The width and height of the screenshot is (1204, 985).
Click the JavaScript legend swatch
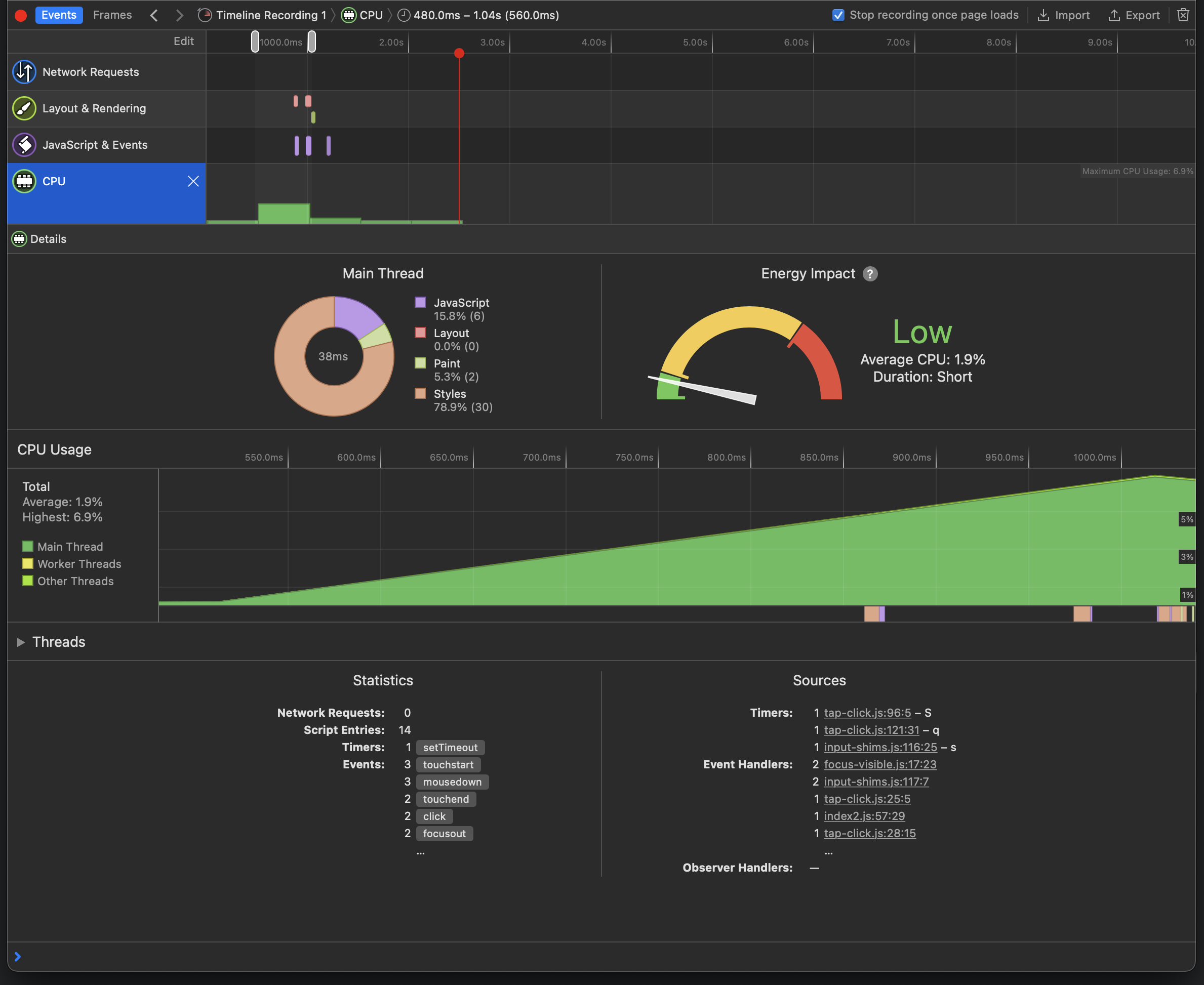(x=420, y=302)
